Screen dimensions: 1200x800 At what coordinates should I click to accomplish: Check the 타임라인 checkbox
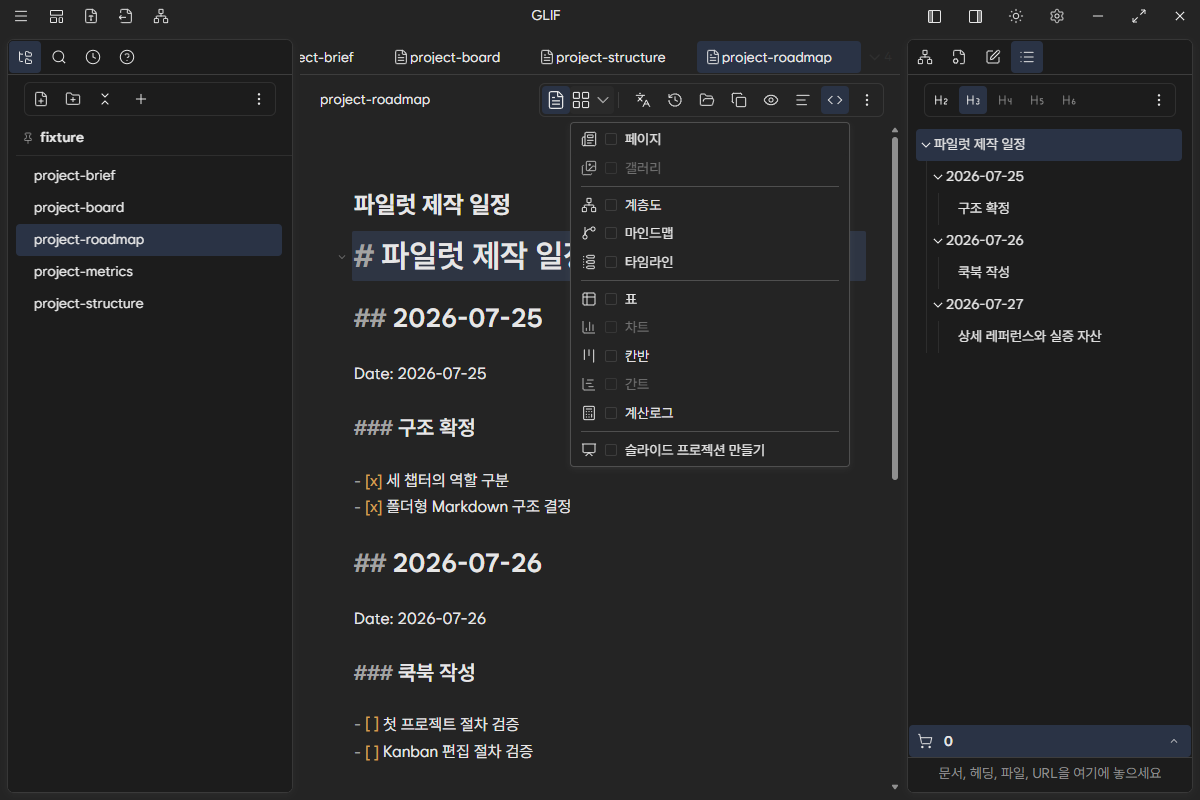pyautogui.click(x=611, y=262)
